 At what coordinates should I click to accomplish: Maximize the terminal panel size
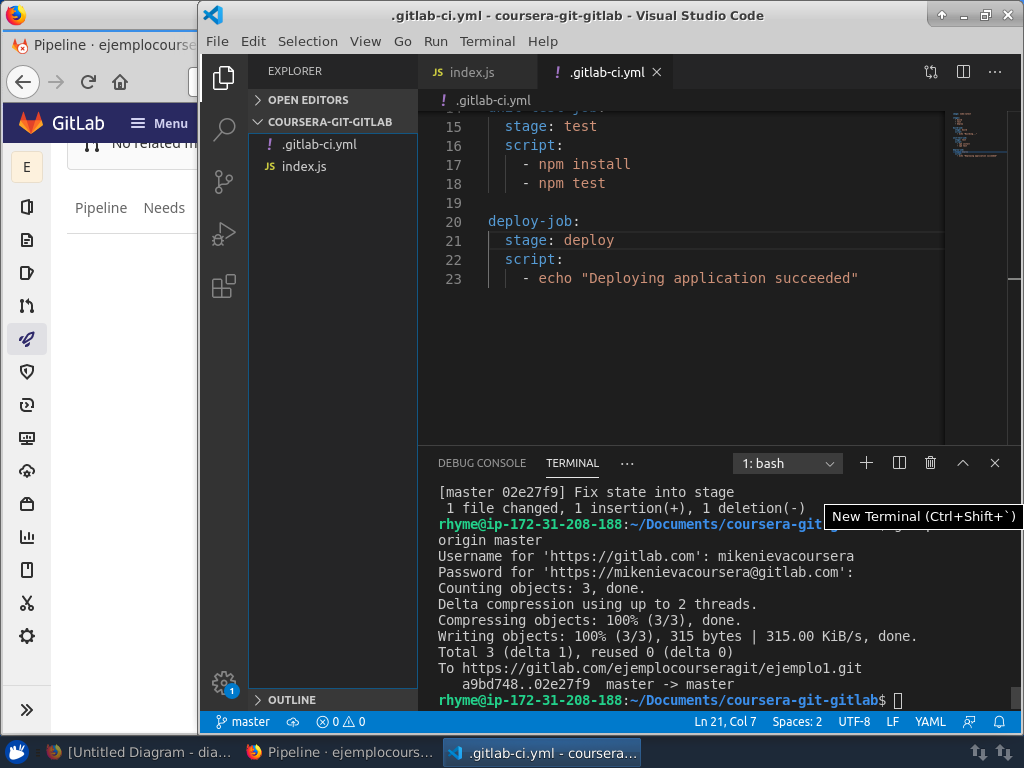tap(963, 463)
